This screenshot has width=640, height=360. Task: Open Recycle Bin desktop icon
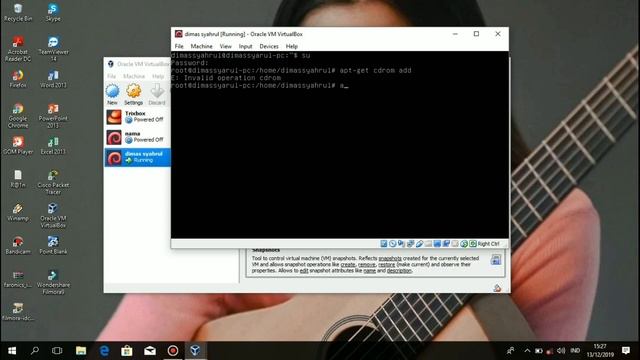pos(18,12)
